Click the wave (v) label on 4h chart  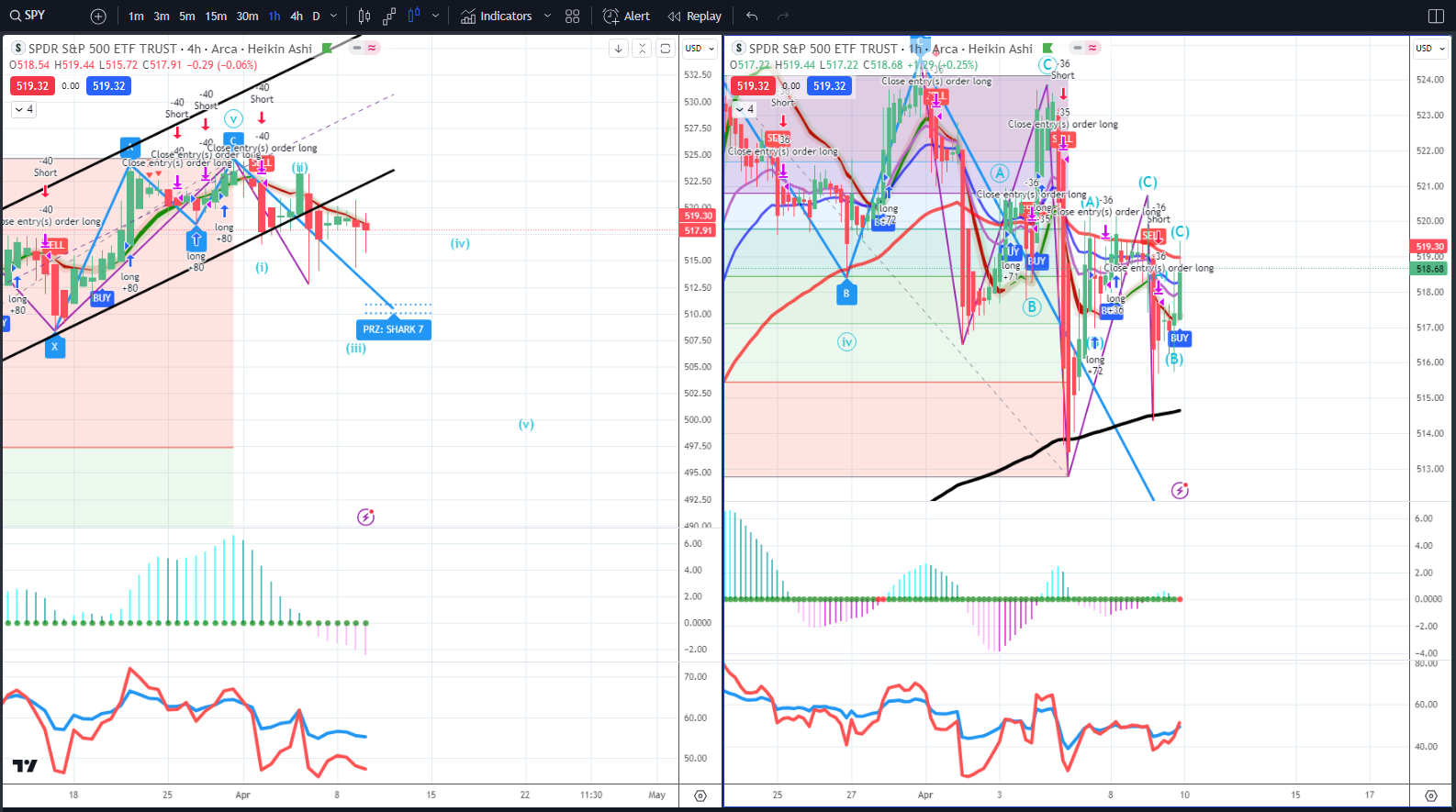pos(526,425)
